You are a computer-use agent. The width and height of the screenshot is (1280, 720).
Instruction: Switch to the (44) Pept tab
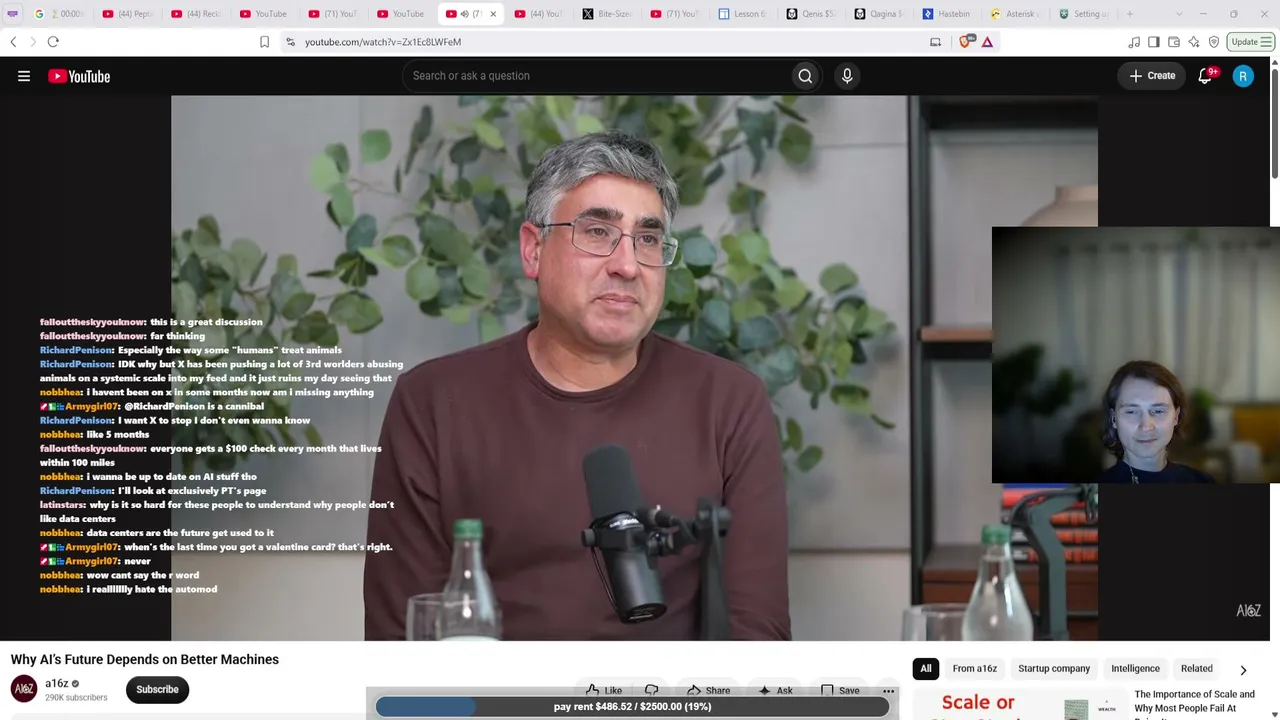tap(130, 14)
